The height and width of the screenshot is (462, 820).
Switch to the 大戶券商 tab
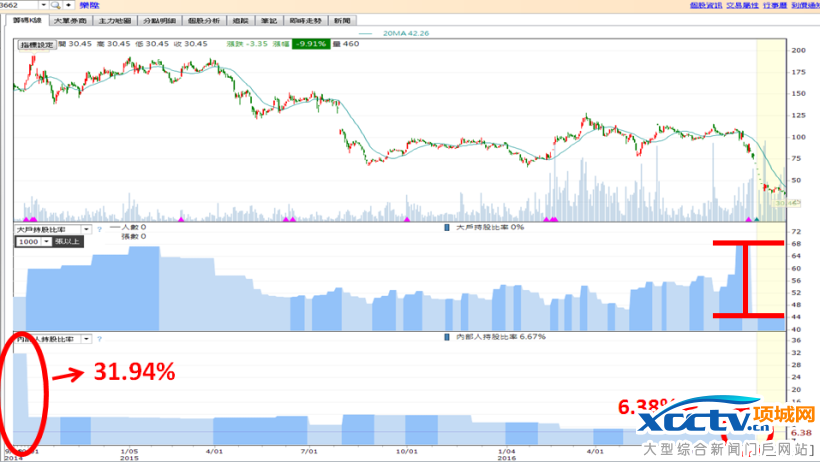[69, 20]
